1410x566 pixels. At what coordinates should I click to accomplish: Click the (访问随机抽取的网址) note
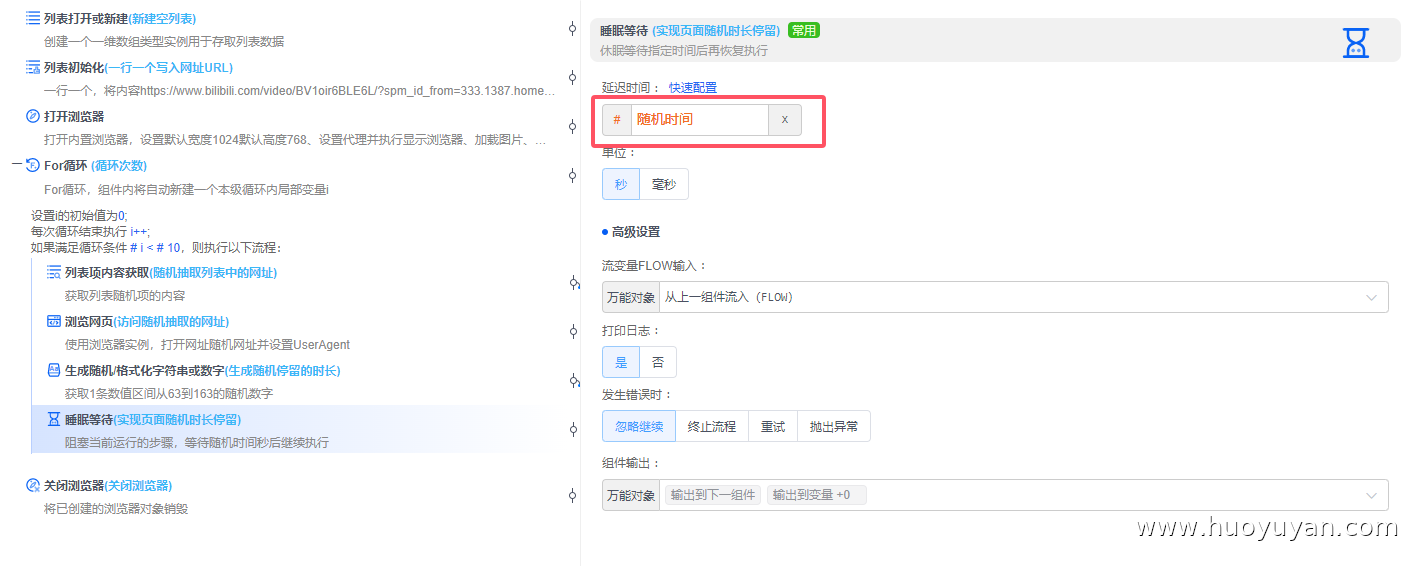[171, 321]
